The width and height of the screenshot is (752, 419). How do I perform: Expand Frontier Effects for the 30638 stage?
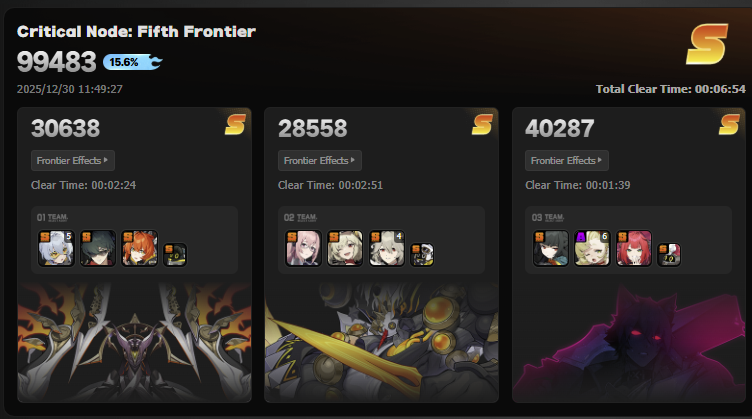pyautogui.click(x=73, y=161)
